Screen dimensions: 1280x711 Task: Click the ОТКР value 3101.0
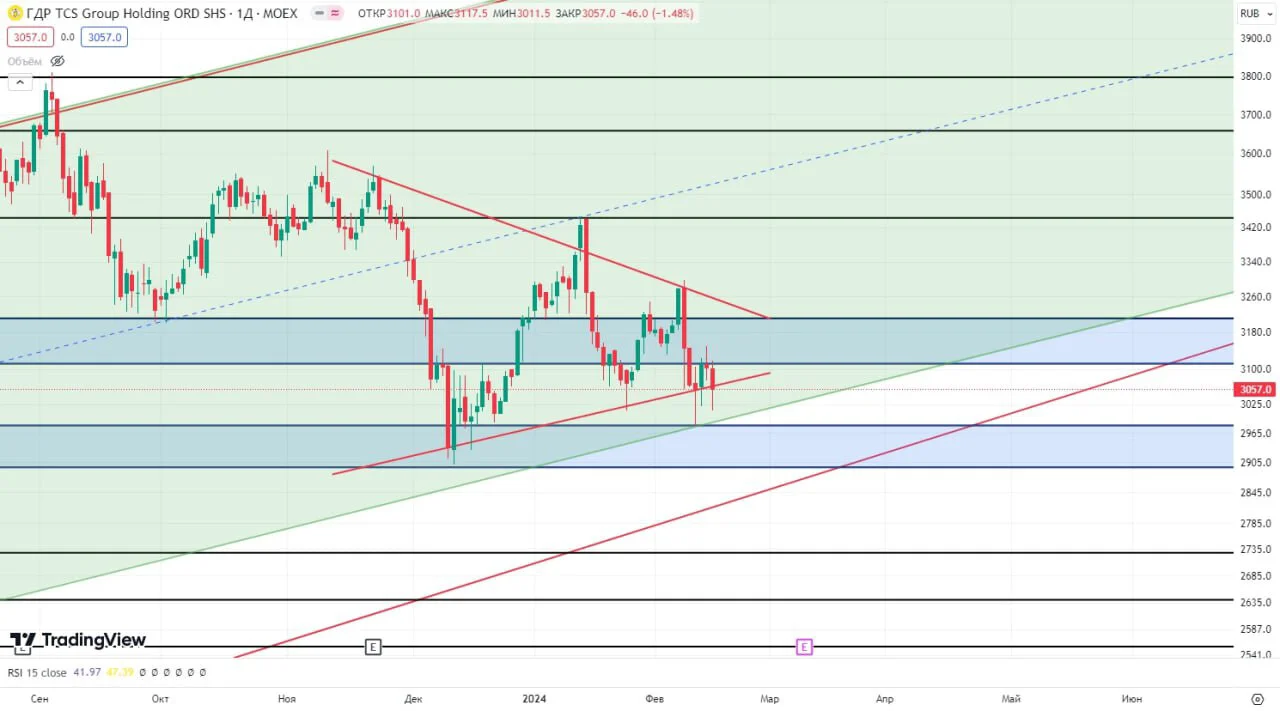tap(404, 14)
